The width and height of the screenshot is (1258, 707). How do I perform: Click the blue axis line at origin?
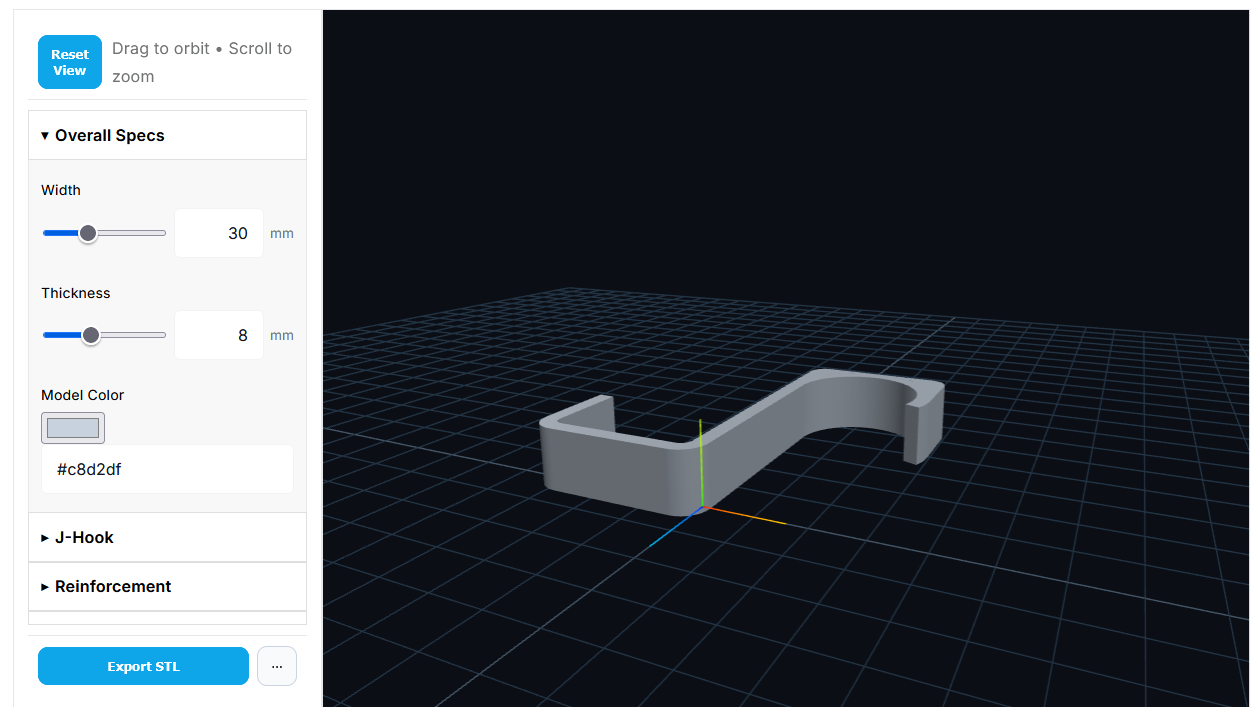click(672, 529)
